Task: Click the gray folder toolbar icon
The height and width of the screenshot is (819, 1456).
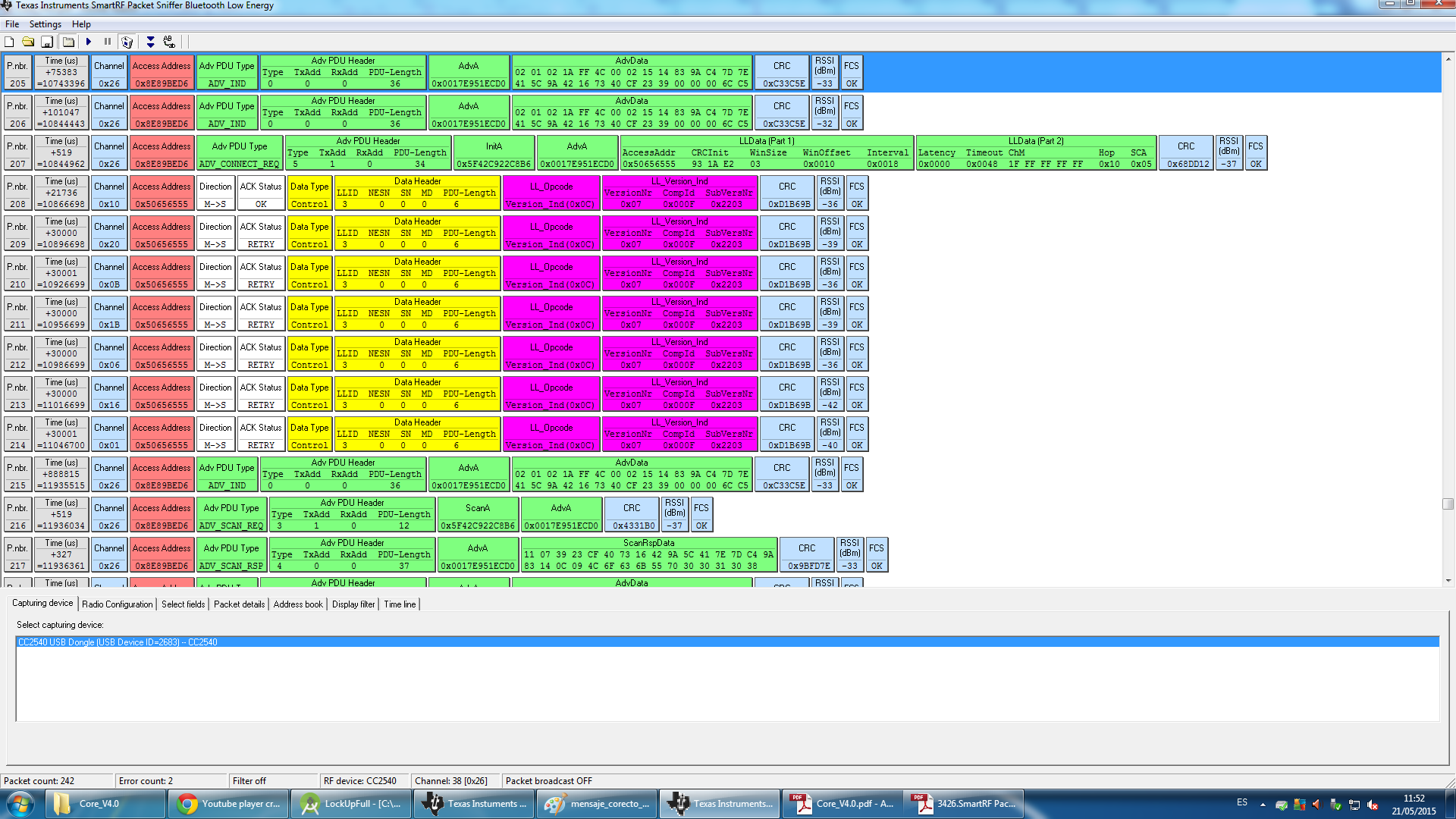Action: (68, 42)
